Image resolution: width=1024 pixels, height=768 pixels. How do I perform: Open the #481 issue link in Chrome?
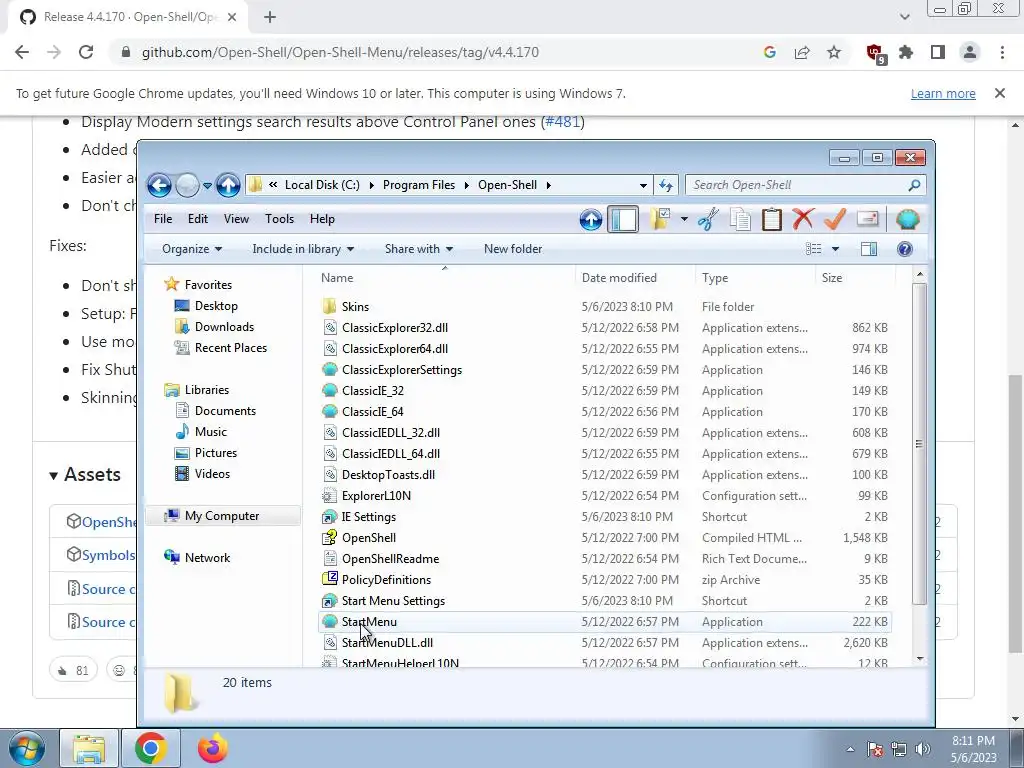click(562, 122)
